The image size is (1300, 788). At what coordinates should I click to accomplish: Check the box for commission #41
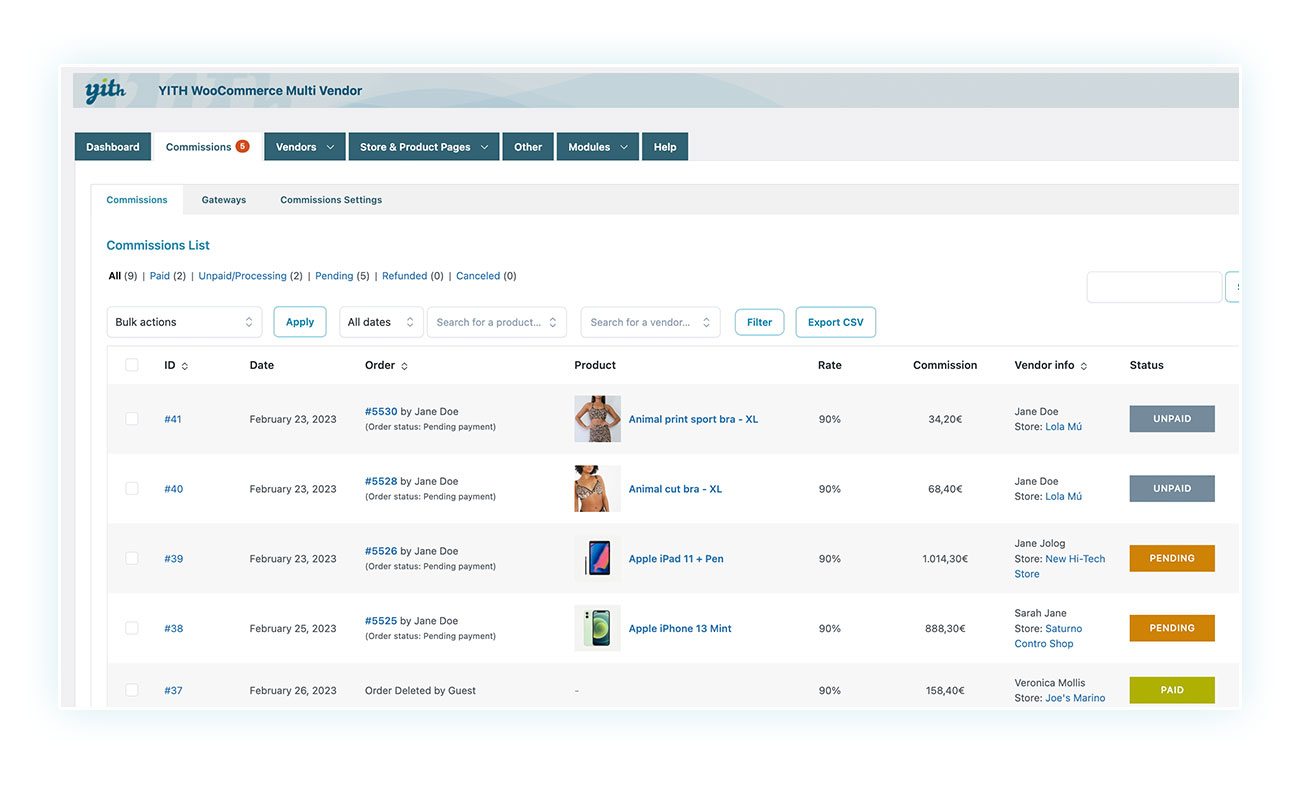pyautogui.click(x=132, y=419)
